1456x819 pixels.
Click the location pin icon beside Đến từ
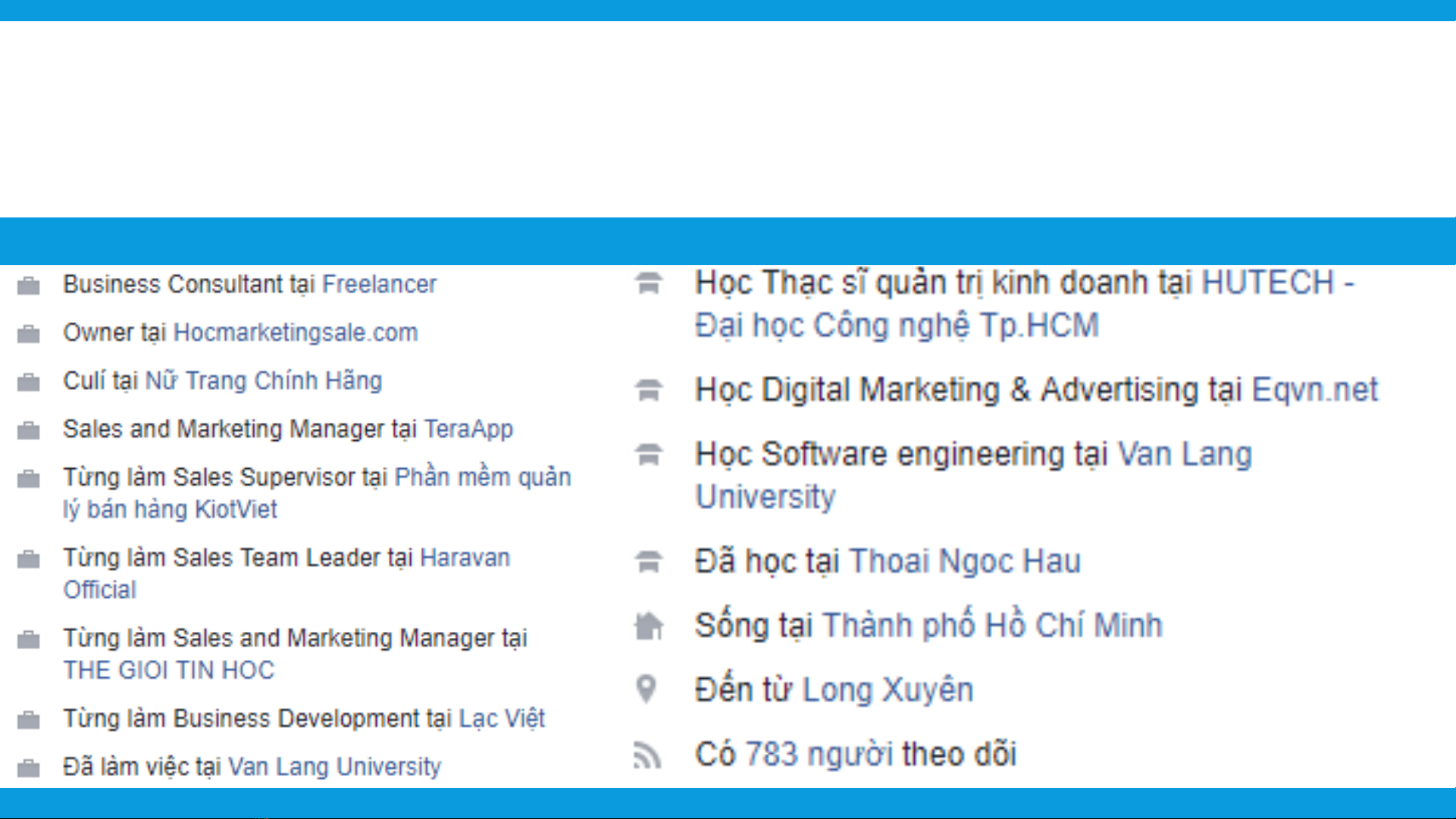[x=647, y=689]
